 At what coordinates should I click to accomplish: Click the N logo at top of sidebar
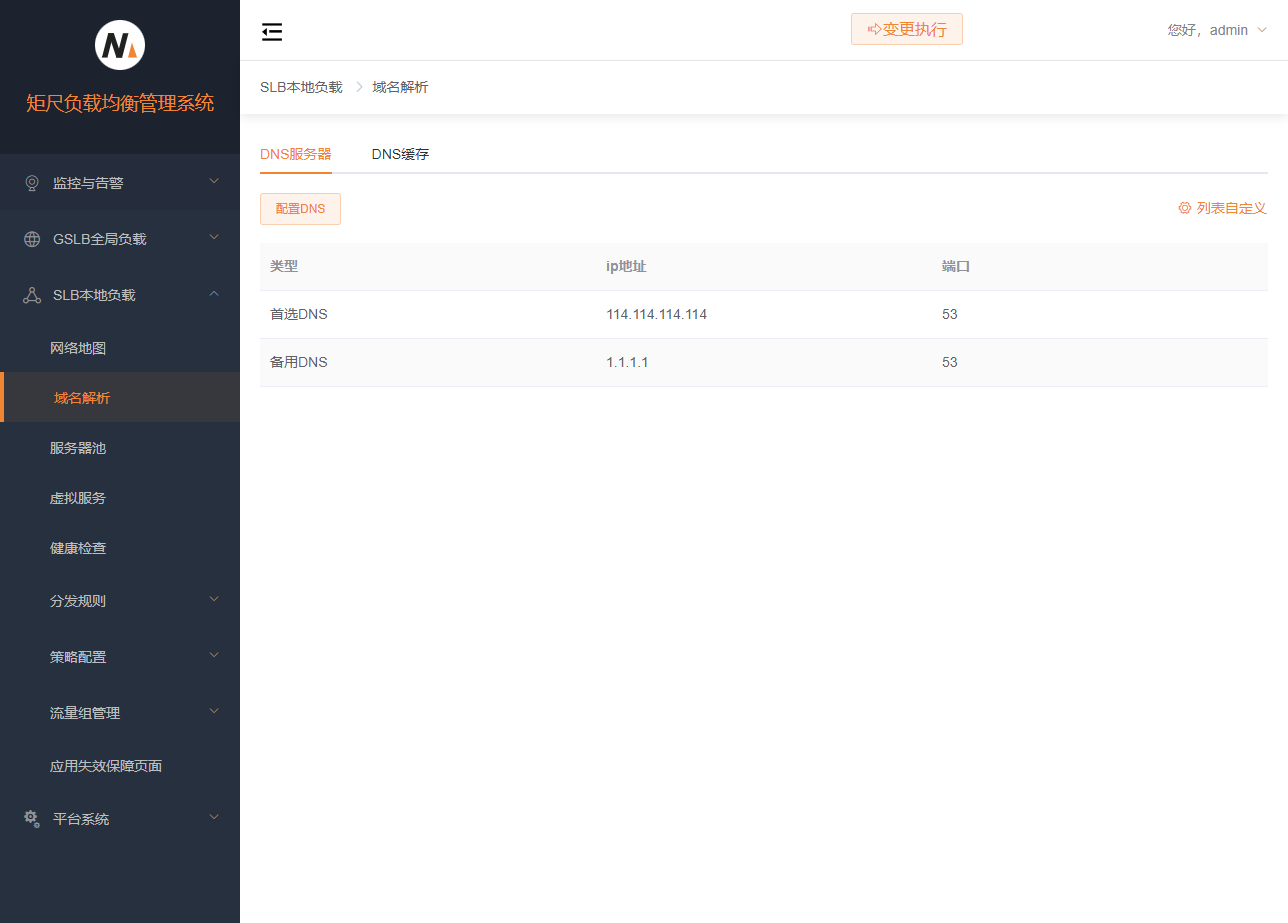pyautogui.click(x=120, y=45)
